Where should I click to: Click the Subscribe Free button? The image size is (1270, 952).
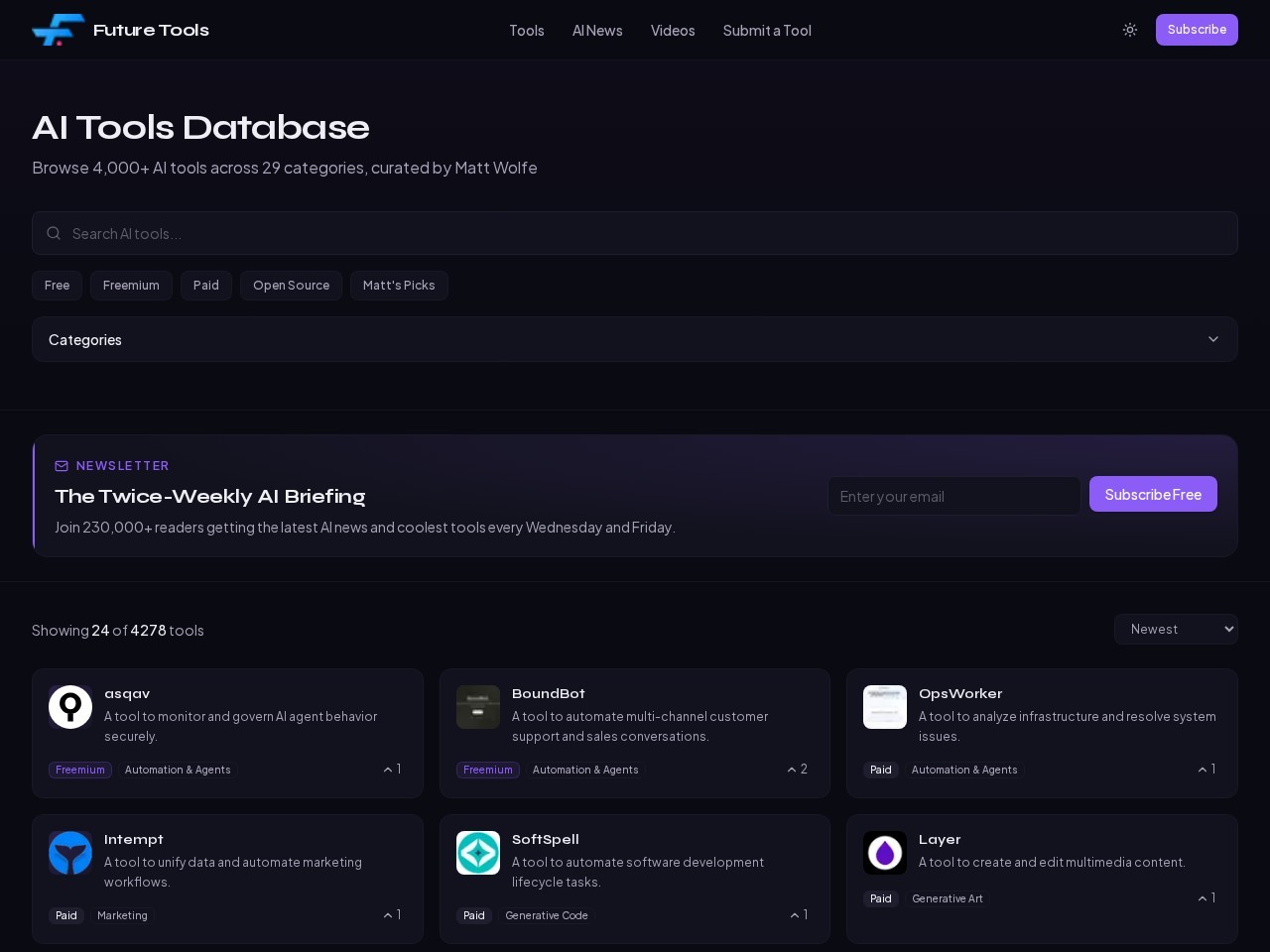(1153, 494)
